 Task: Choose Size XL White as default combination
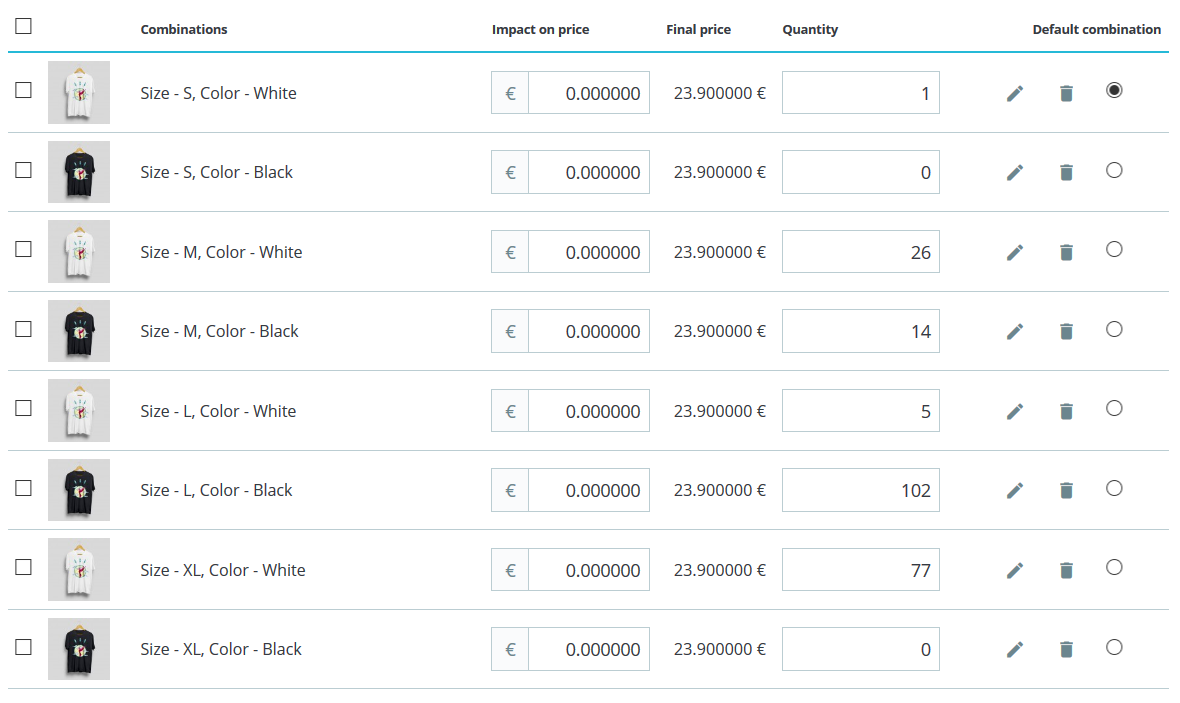1114,567
